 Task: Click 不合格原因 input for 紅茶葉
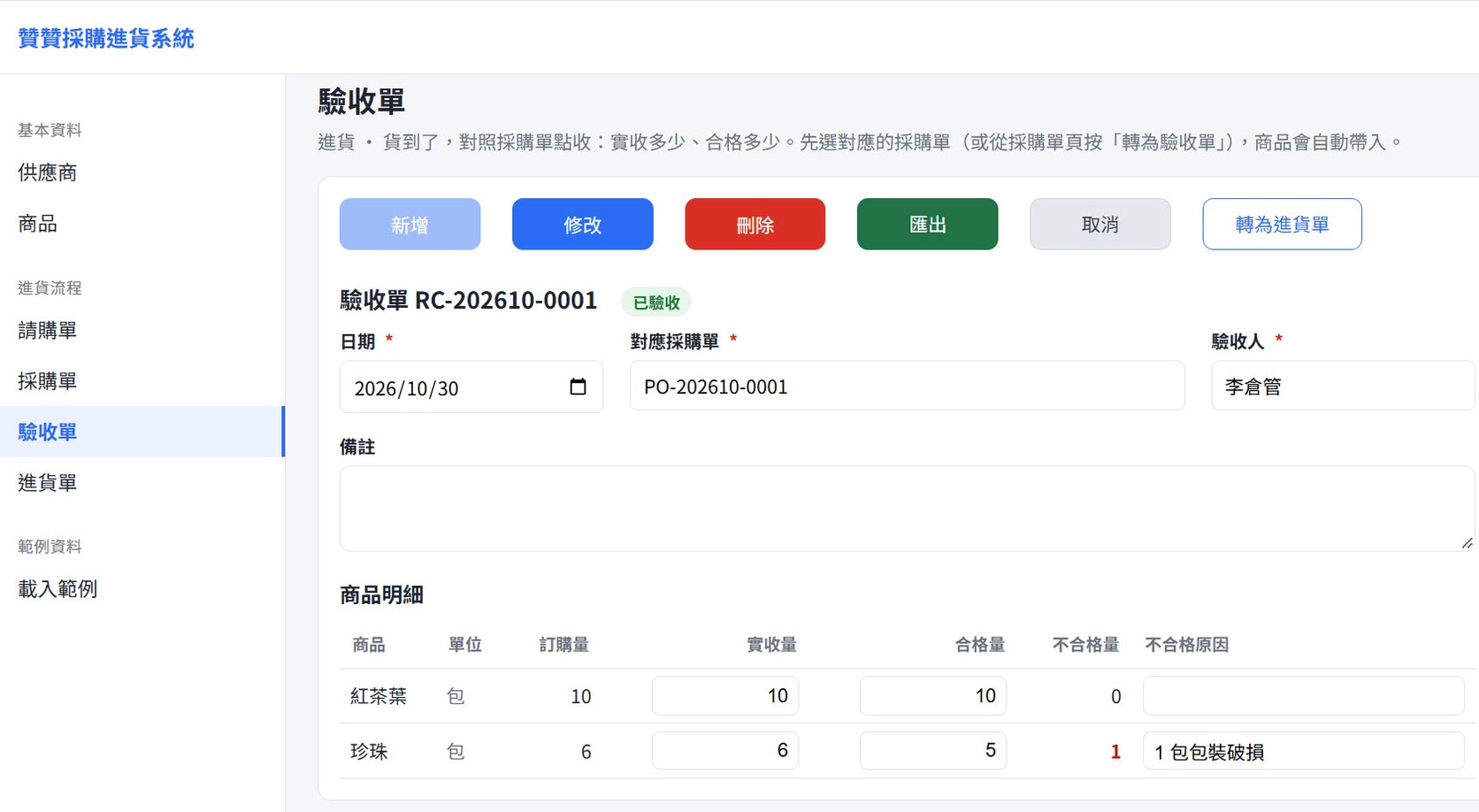(1303, 695)
